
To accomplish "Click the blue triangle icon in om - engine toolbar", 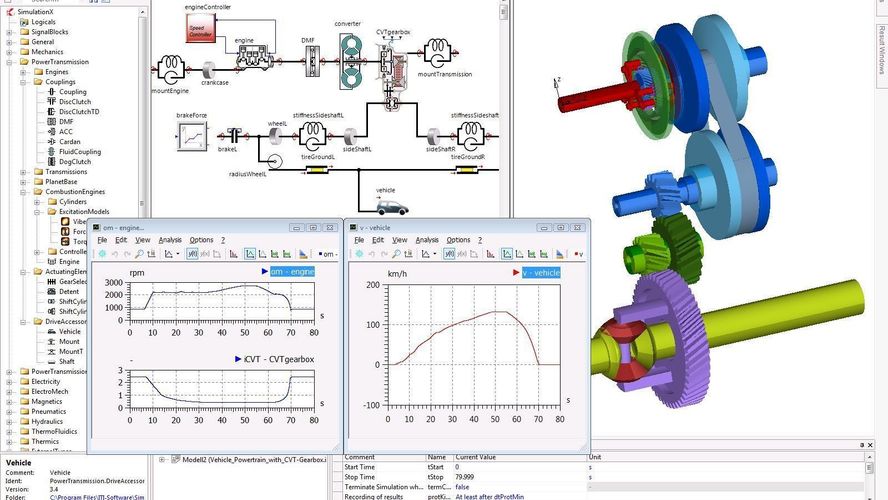I will 304,254.
